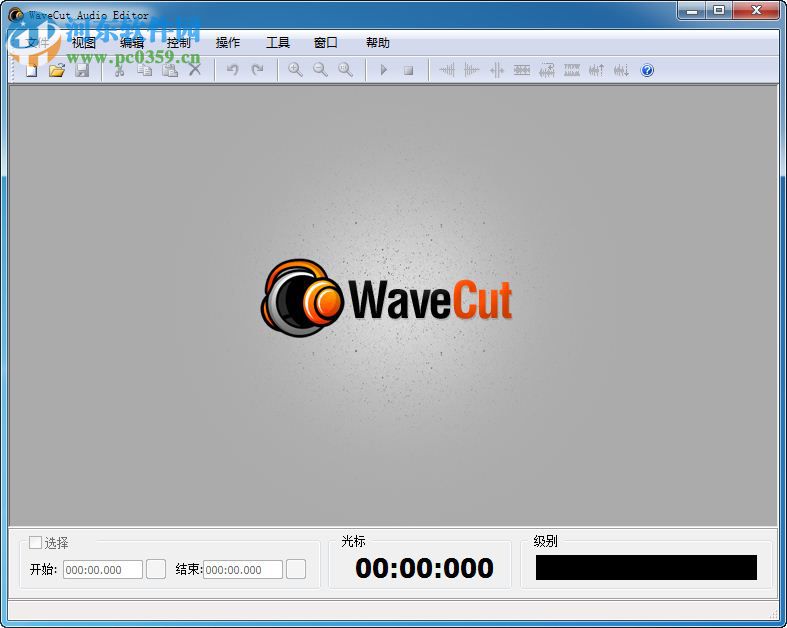This screenshot has width=787, height=628.
Task: Click small button beside 结束 field
Action: [x=296, y=569]
